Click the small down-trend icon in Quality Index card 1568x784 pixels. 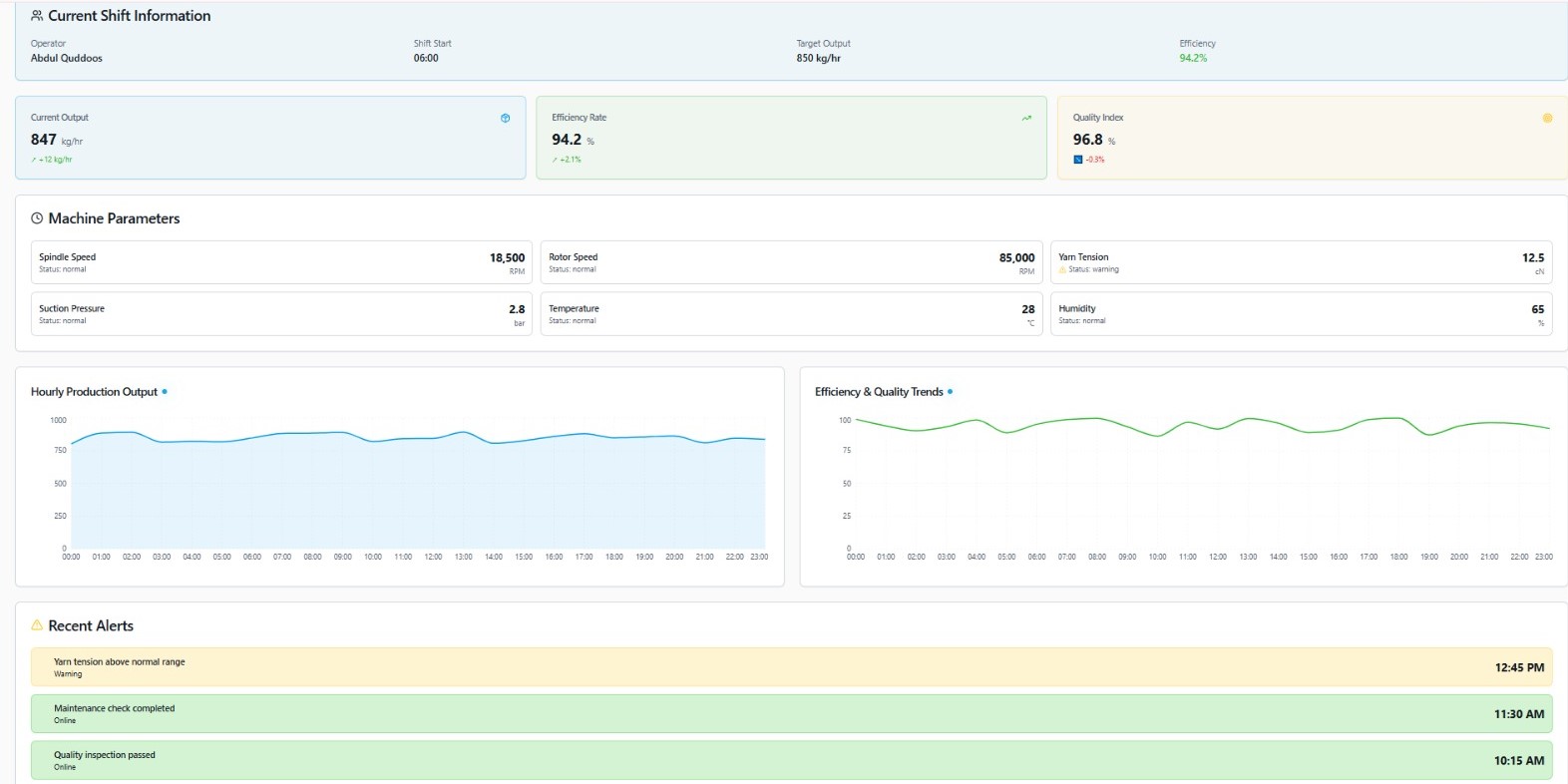pyautogui.click(x=1078, y=160)
